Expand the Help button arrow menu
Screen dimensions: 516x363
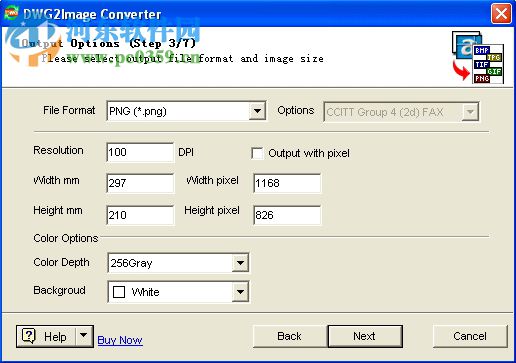[x=84, y=336]
